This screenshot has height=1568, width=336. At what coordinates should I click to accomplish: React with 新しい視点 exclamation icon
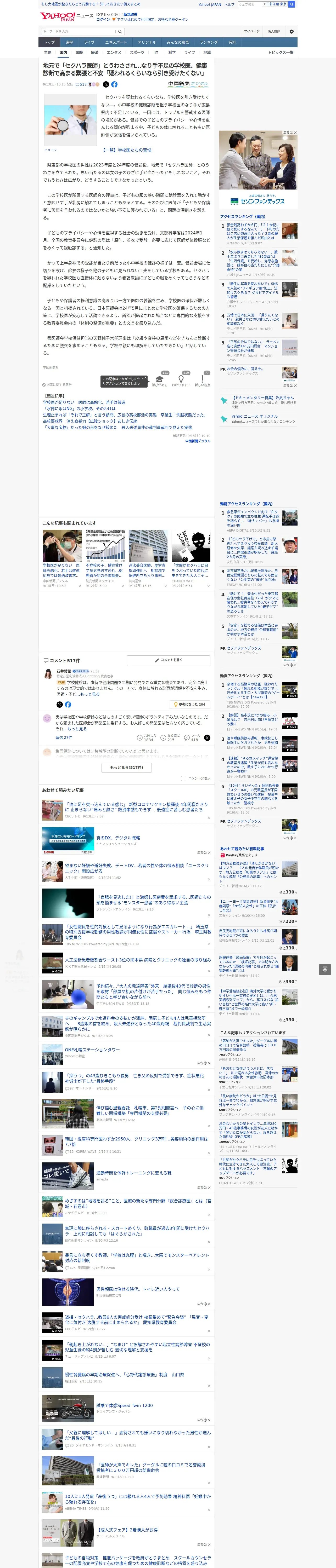(x=203, y=379)
